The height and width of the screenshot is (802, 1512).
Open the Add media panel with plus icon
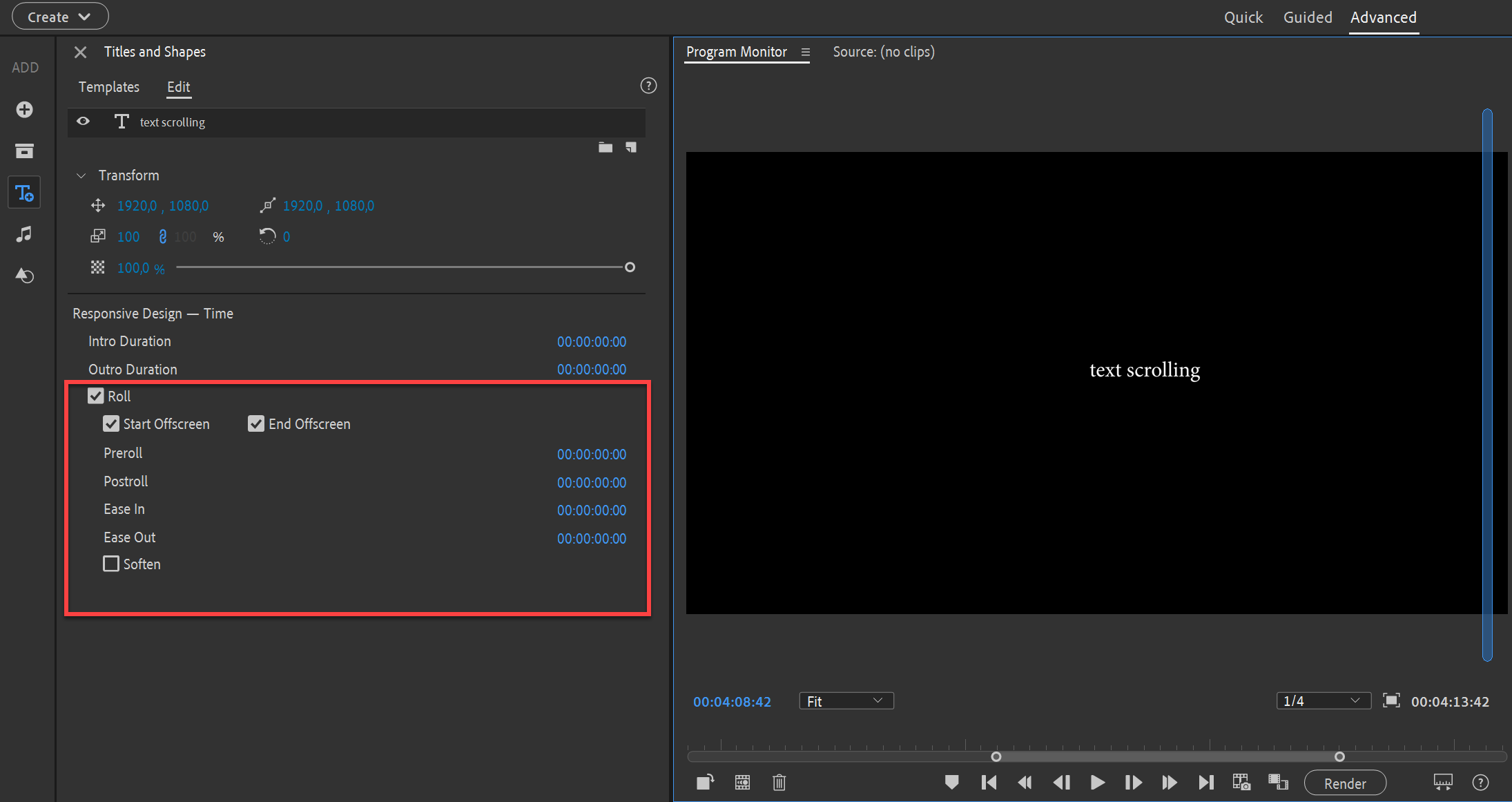tap(24, 109)
